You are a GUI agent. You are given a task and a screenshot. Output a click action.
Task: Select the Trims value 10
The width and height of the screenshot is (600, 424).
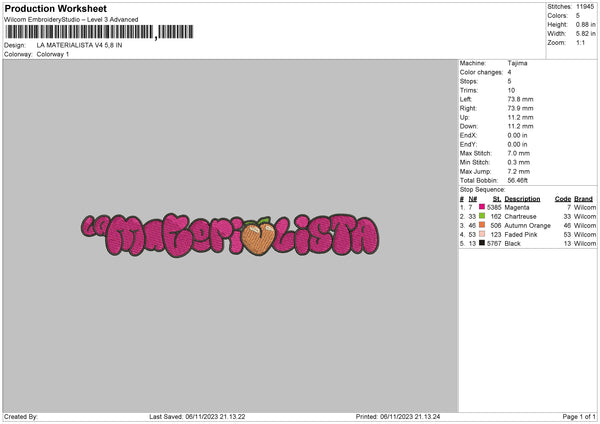pos(511,90)
